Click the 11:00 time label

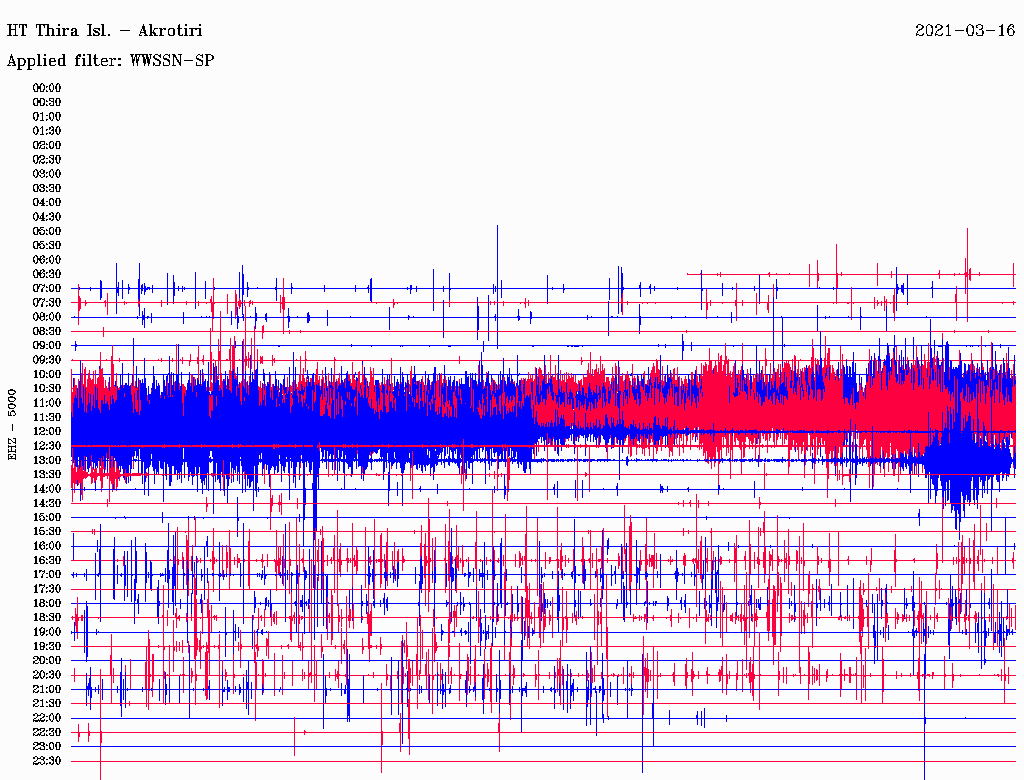47,403
